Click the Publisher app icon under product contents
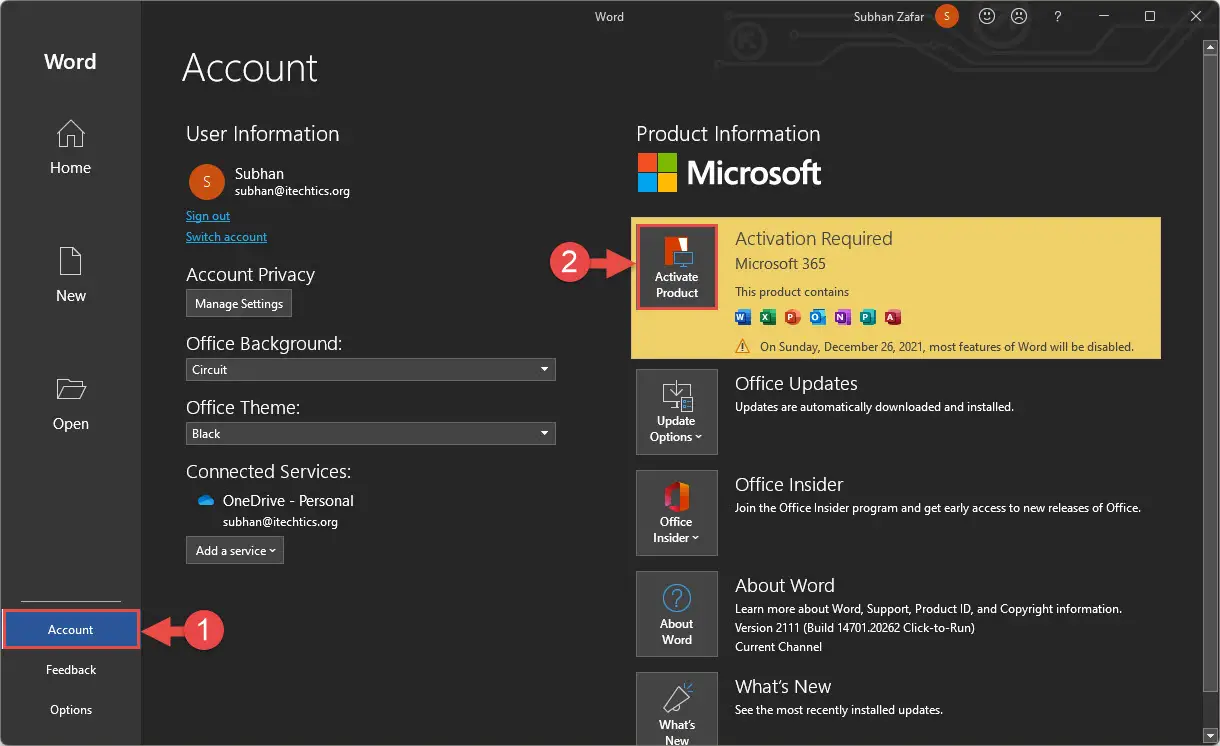The height and width of the screenshot is (746, 1220). [x=868, y=318]
